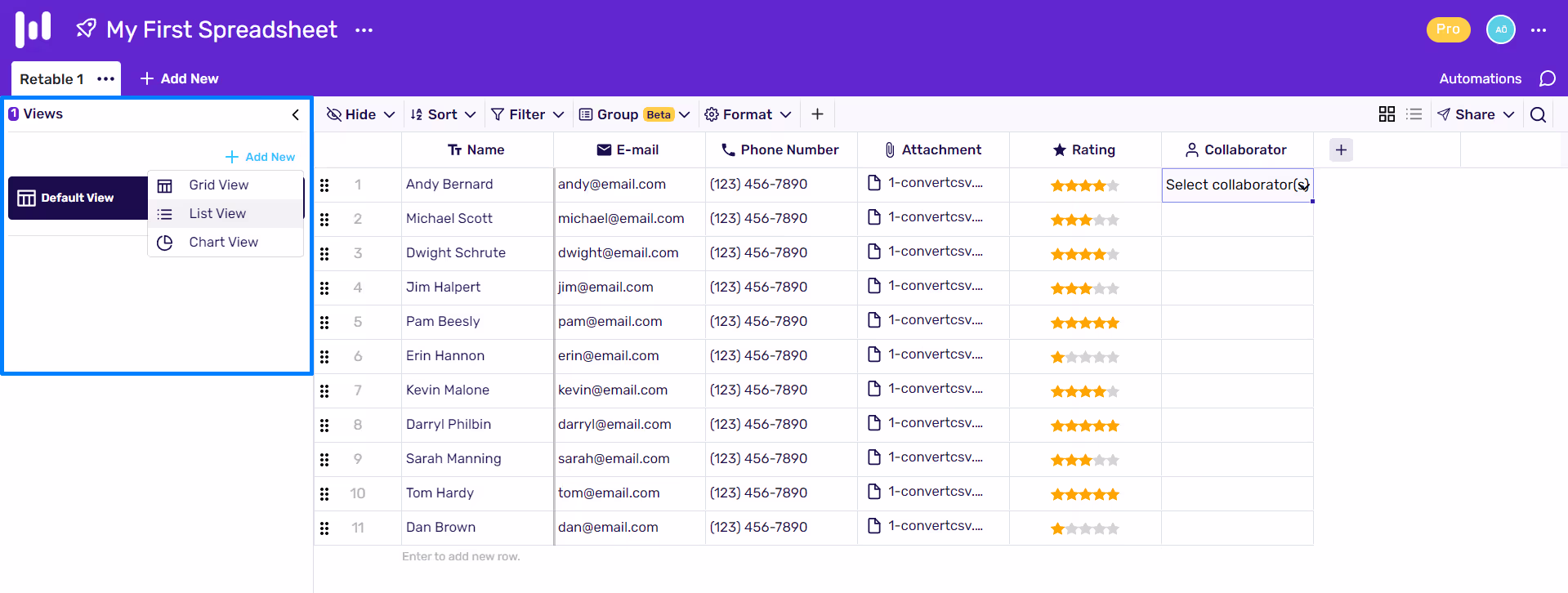Viewport: 1568px width, 593px height.
Task: Open Select collaborator(s) dropdown
Action: tap(1237, 185)
